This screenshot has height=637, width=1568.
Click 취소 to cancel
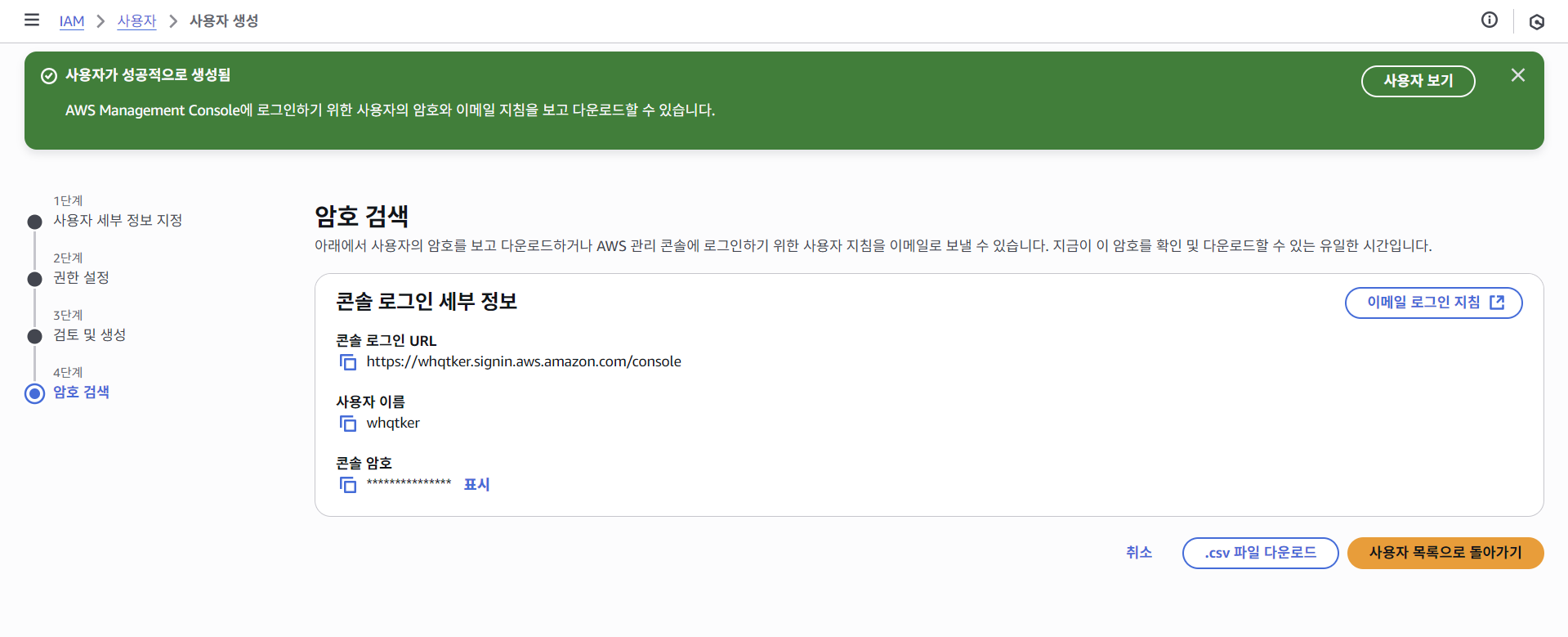point(1138,553)
